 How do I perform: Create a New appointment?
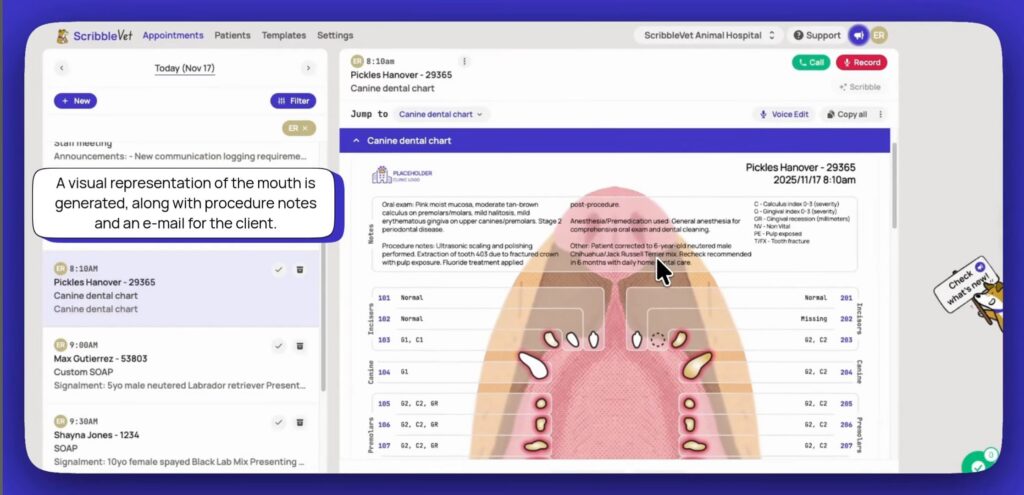75,101
